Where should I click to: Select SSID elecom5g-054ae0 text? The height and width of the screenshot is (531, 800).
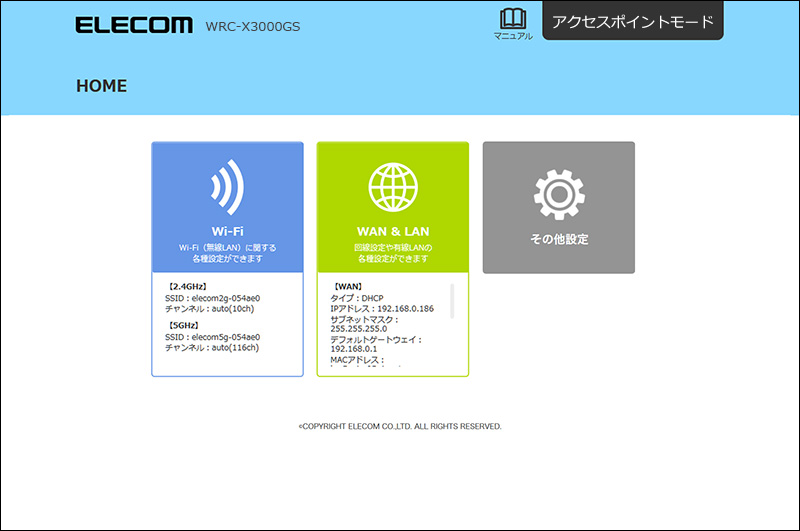click(x=212, y=337)
